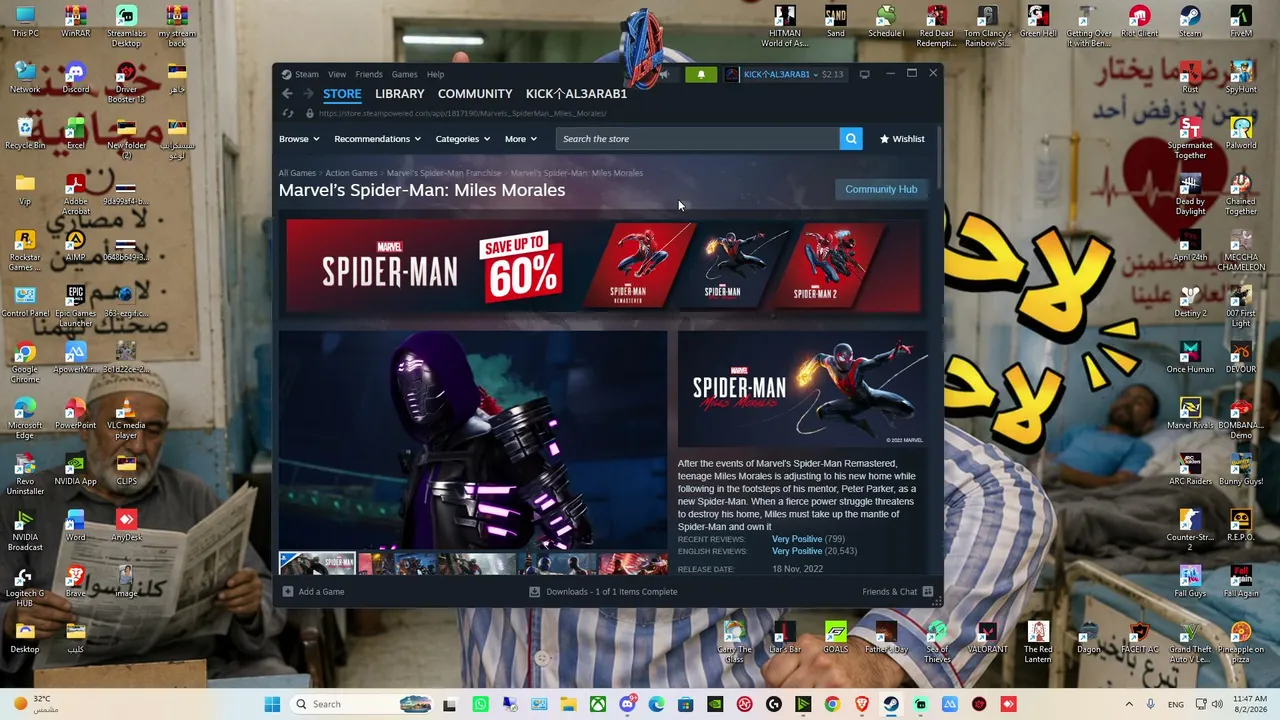Open the Windows Start menu
This screenshot has height=720, width=1280.
coord(272,704)
